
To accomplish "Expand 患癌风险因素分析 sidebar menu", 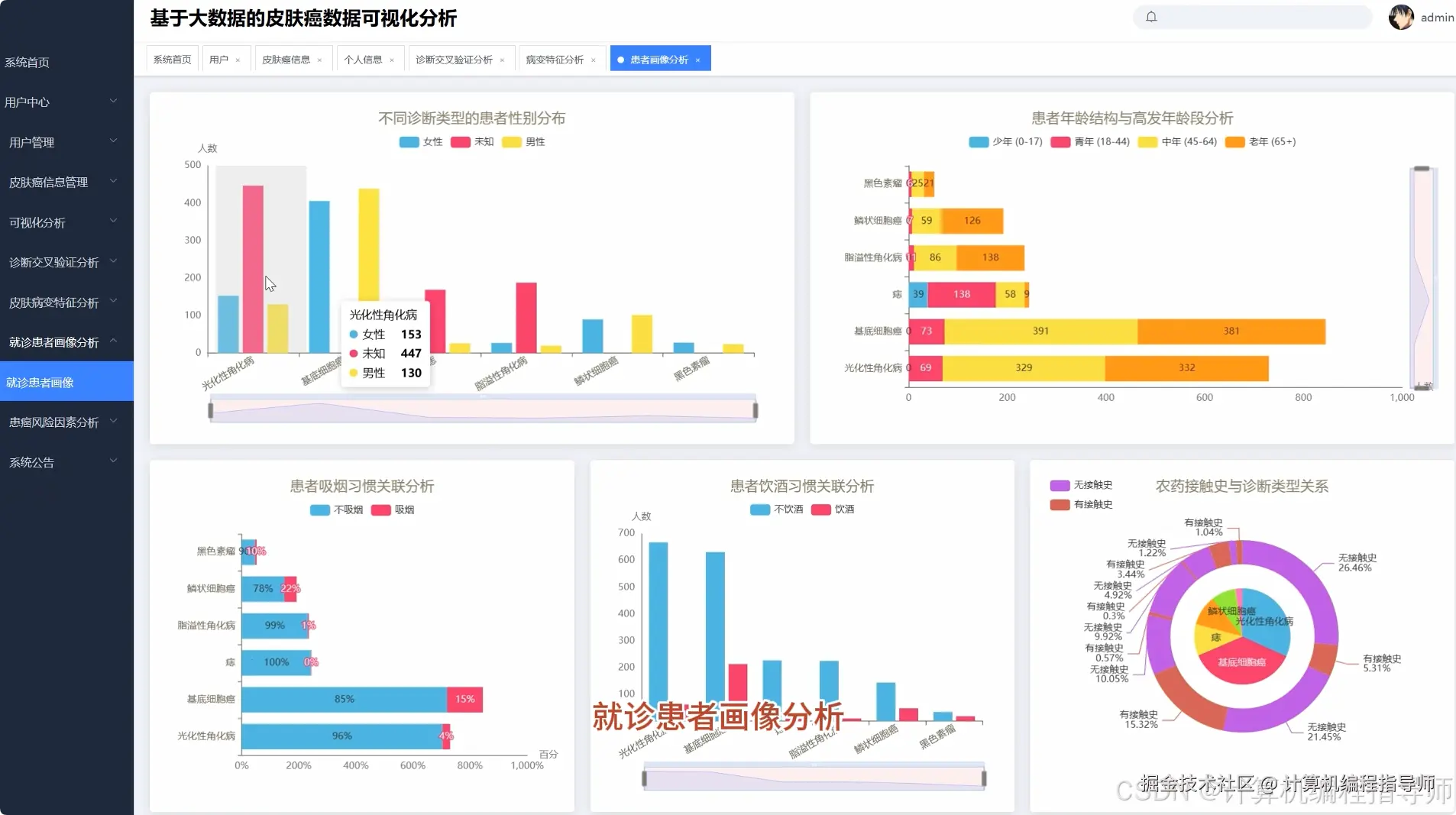I will coord(66,422).
